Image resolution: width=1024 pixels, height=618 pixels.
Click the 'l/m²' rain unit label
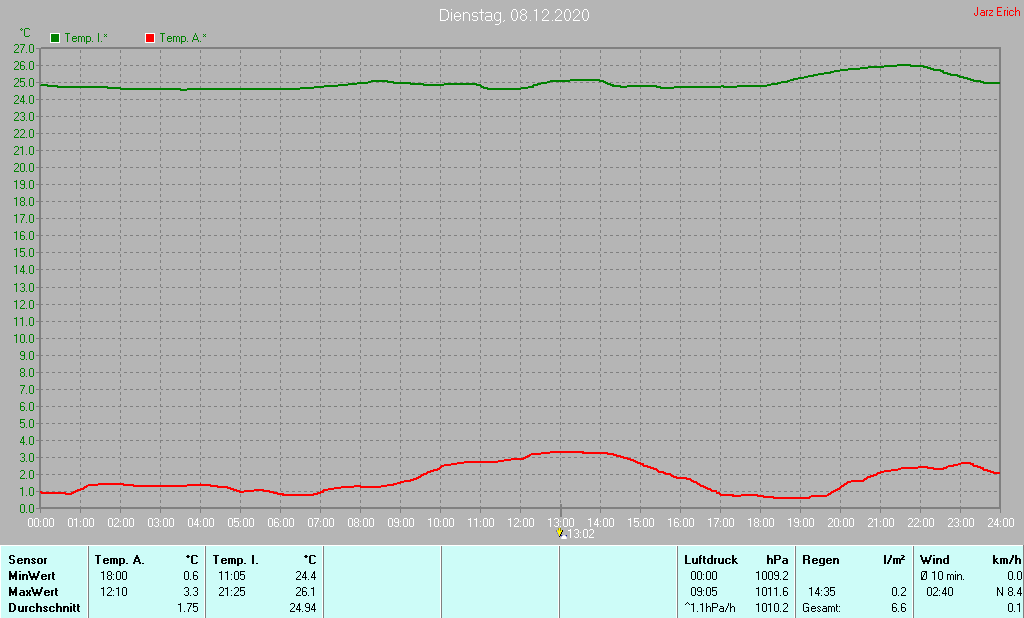[894, 560]
